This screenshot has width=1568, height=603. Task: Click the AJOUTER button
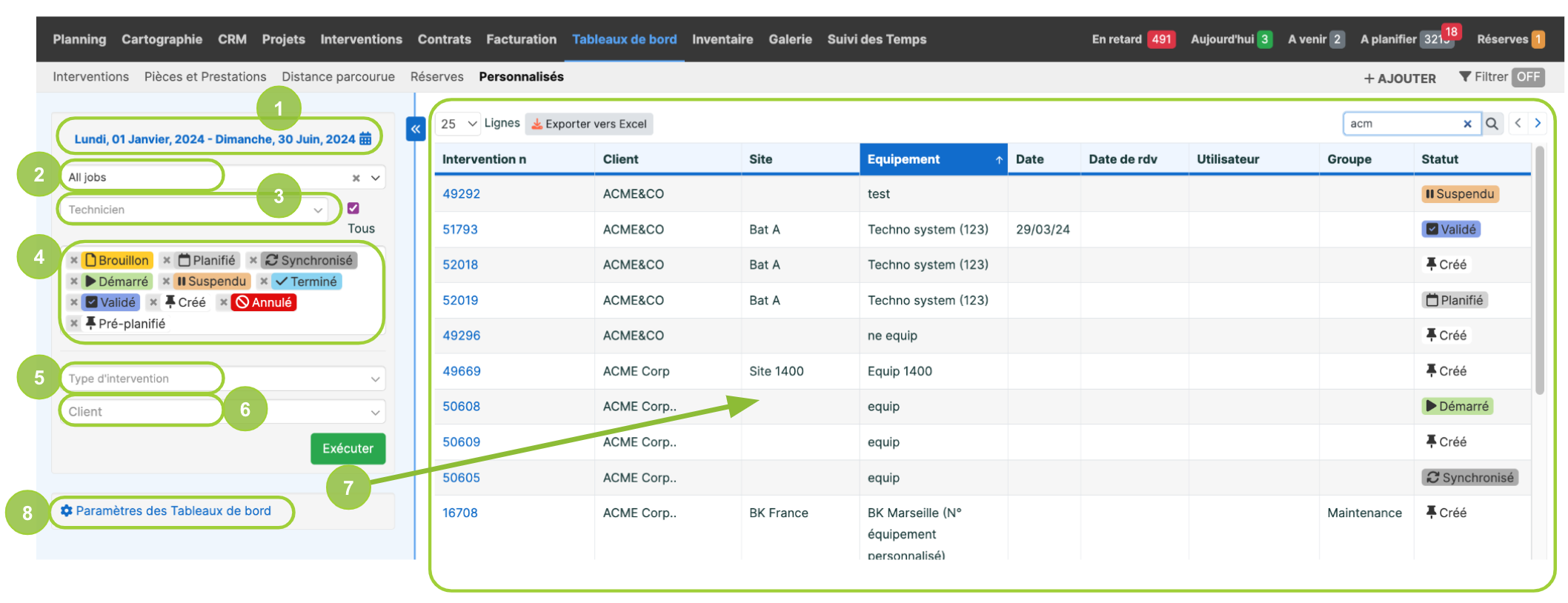pos(1400,78)
